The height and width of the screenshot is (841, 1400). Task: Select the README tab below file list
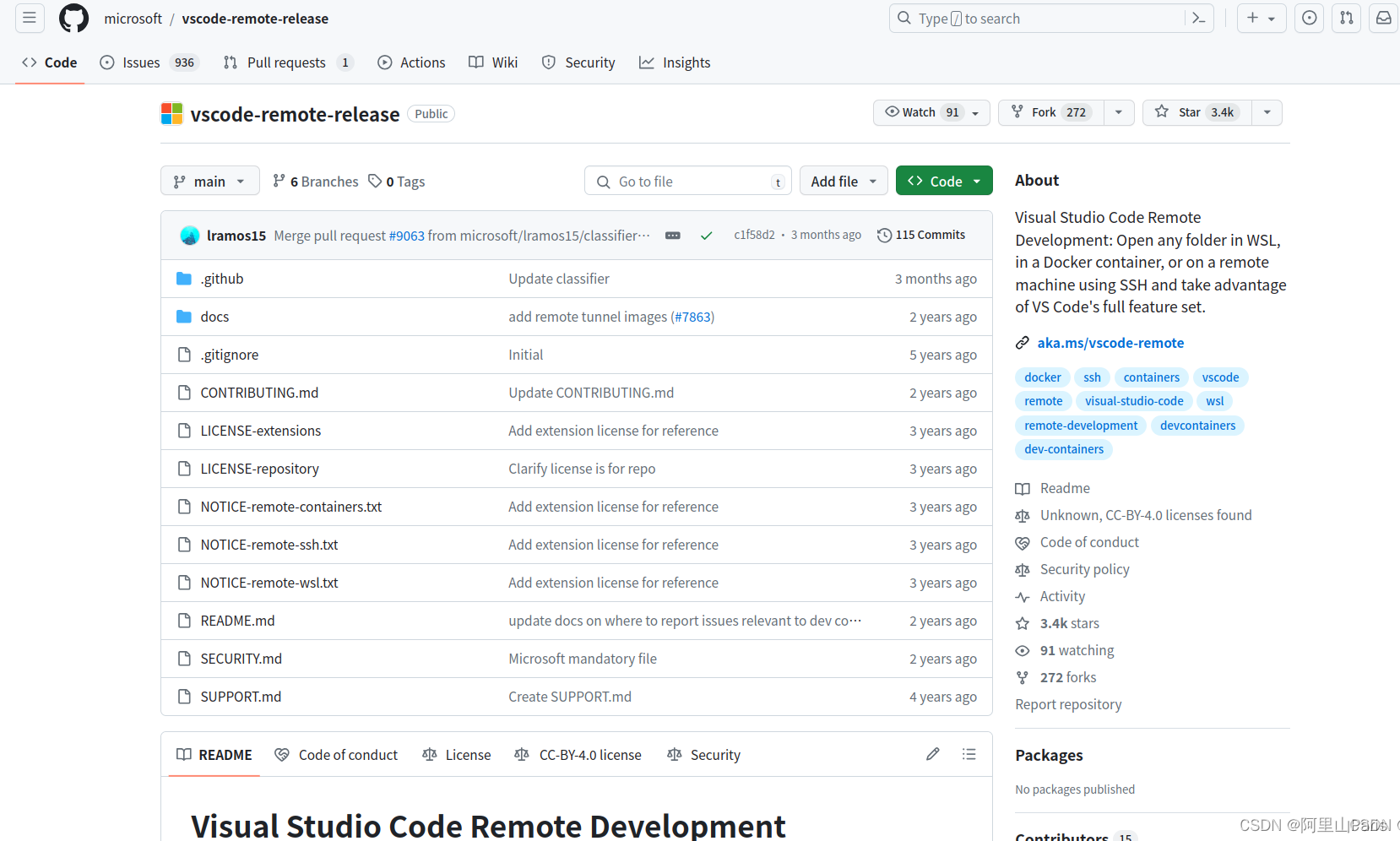214,755
